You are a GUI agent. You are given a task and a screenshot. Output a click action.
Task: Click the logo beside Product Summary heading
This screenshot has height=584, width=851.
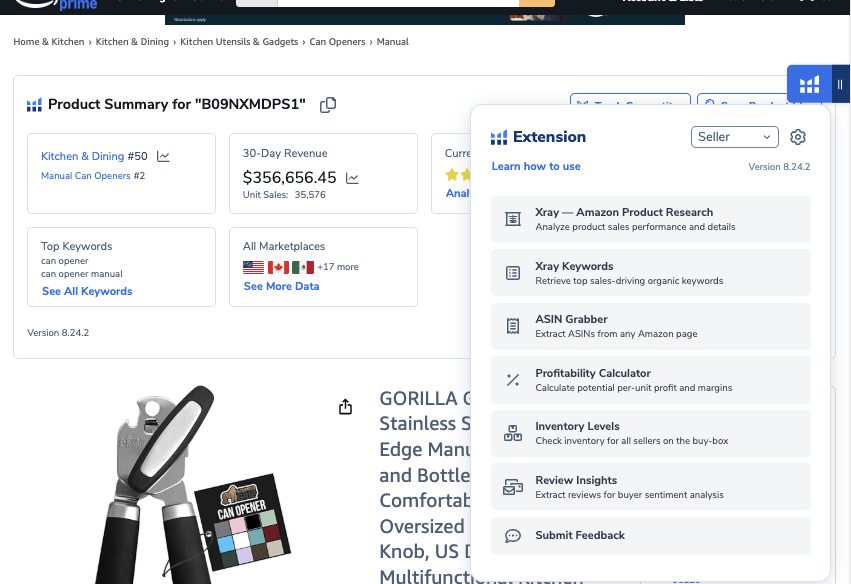pos(34,105)
